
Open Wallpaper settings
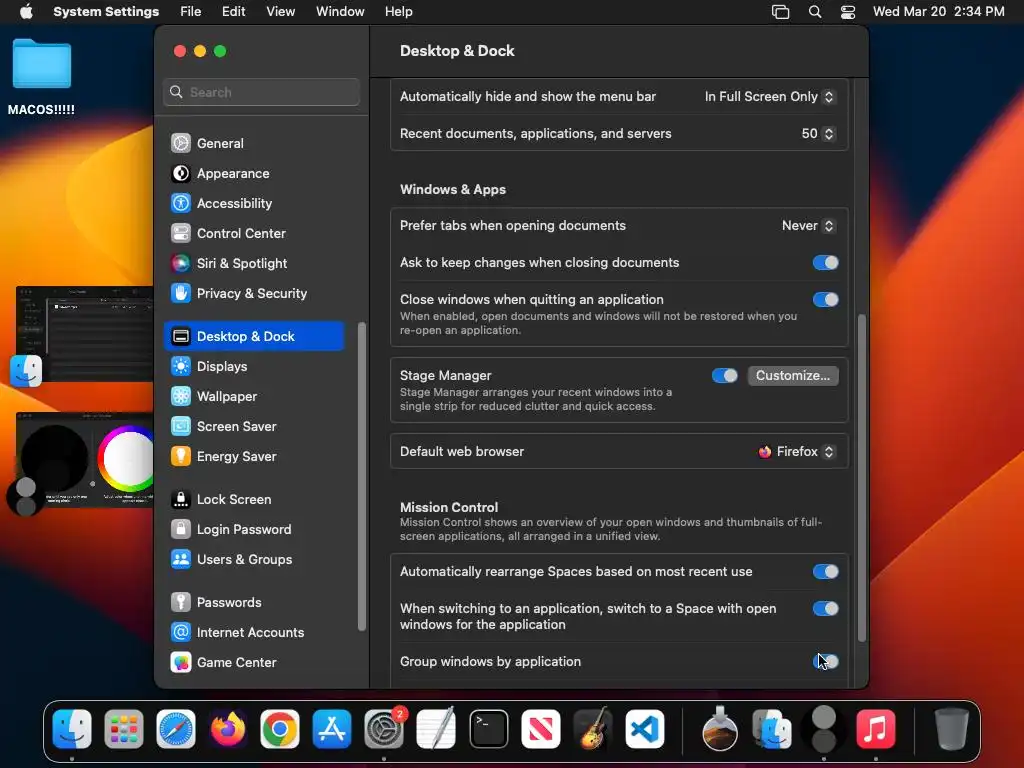coord(253,396)
